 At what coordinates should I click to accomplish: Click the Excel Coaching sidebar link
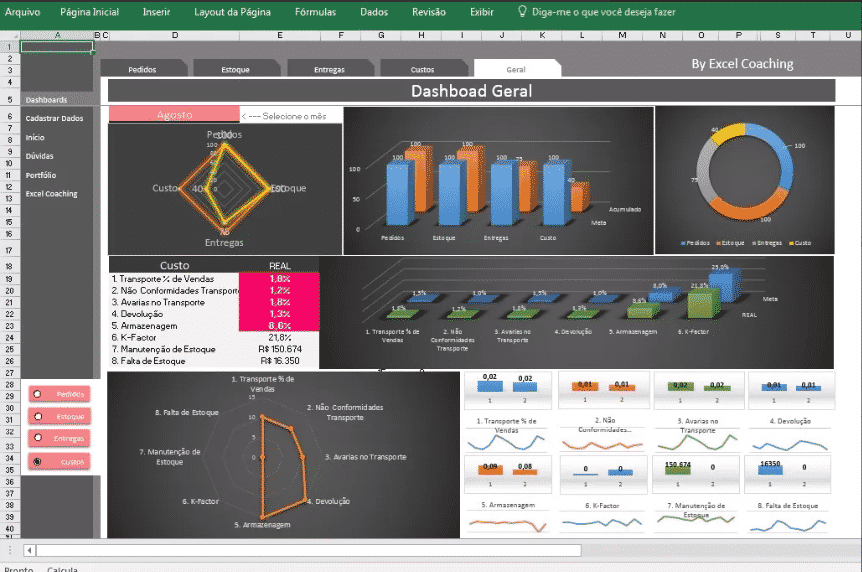51,194
